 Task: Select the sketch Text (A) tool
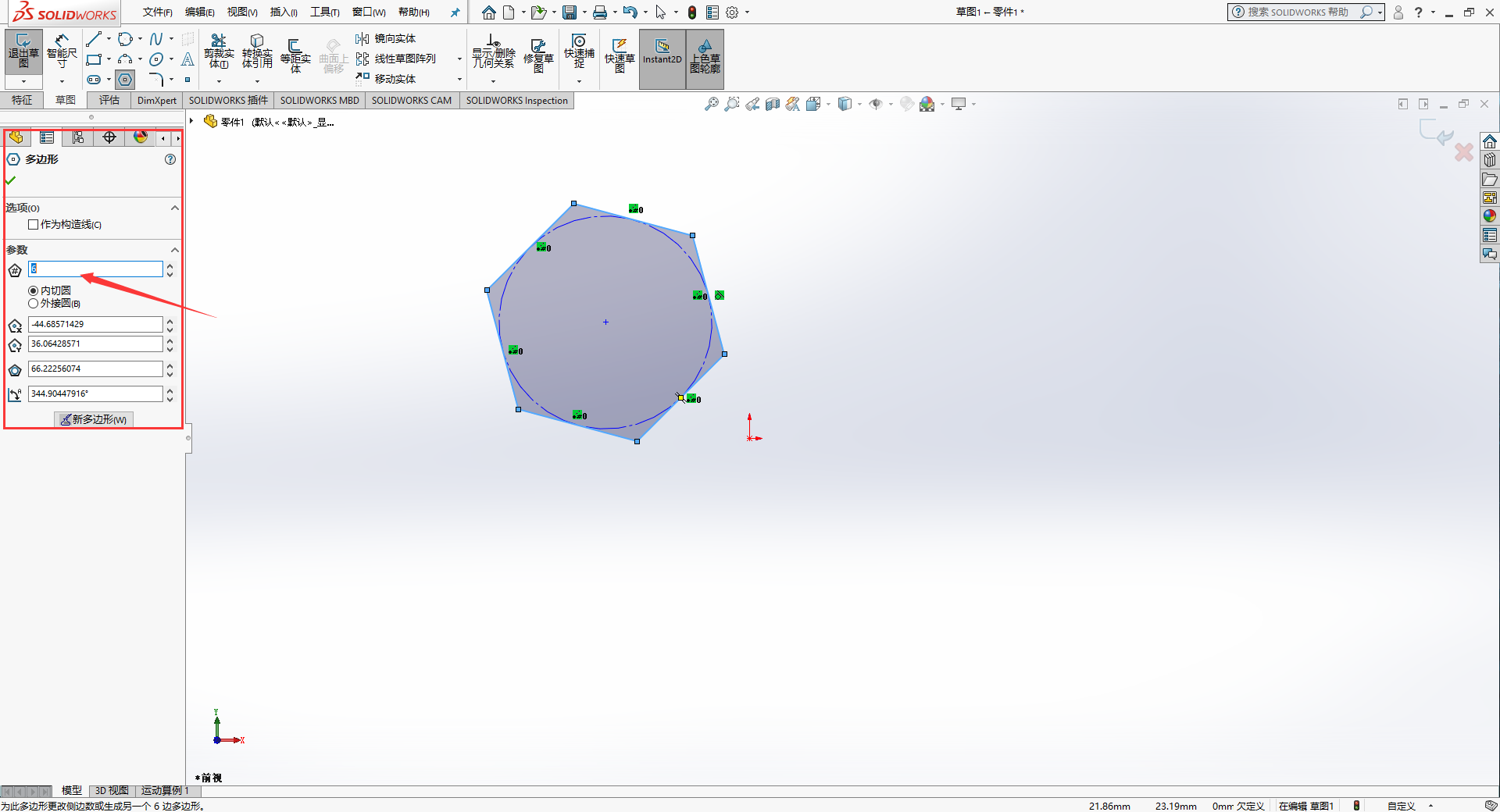tap(187, 59)
